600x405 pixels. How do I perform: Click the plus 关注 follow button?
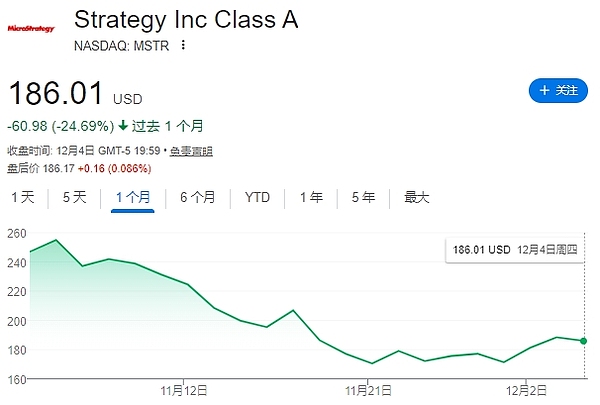[557, 91]
